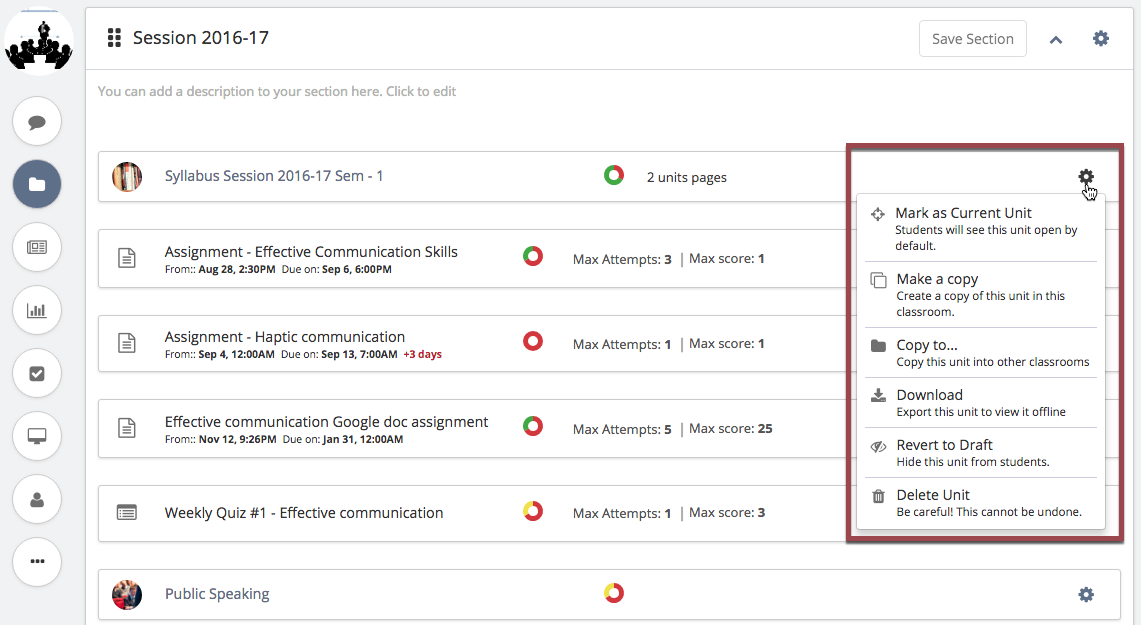Viewport: 1141px width, 625px height.
Task: Click the section description placeholder to edit
Action: (277, 91)
